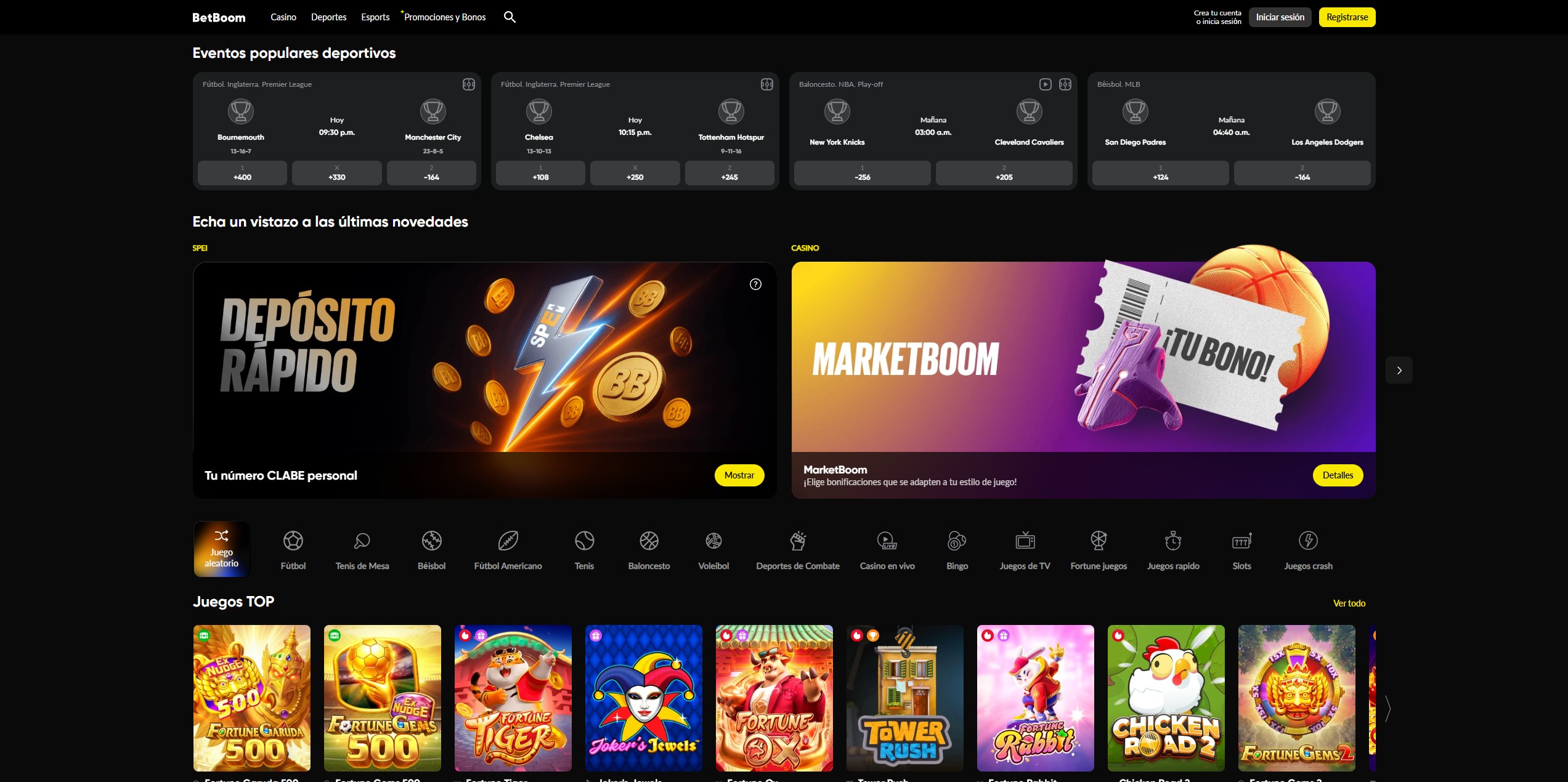
Task: Open the Casino menu
Action: pyautogui.click(x=283, y=17)
